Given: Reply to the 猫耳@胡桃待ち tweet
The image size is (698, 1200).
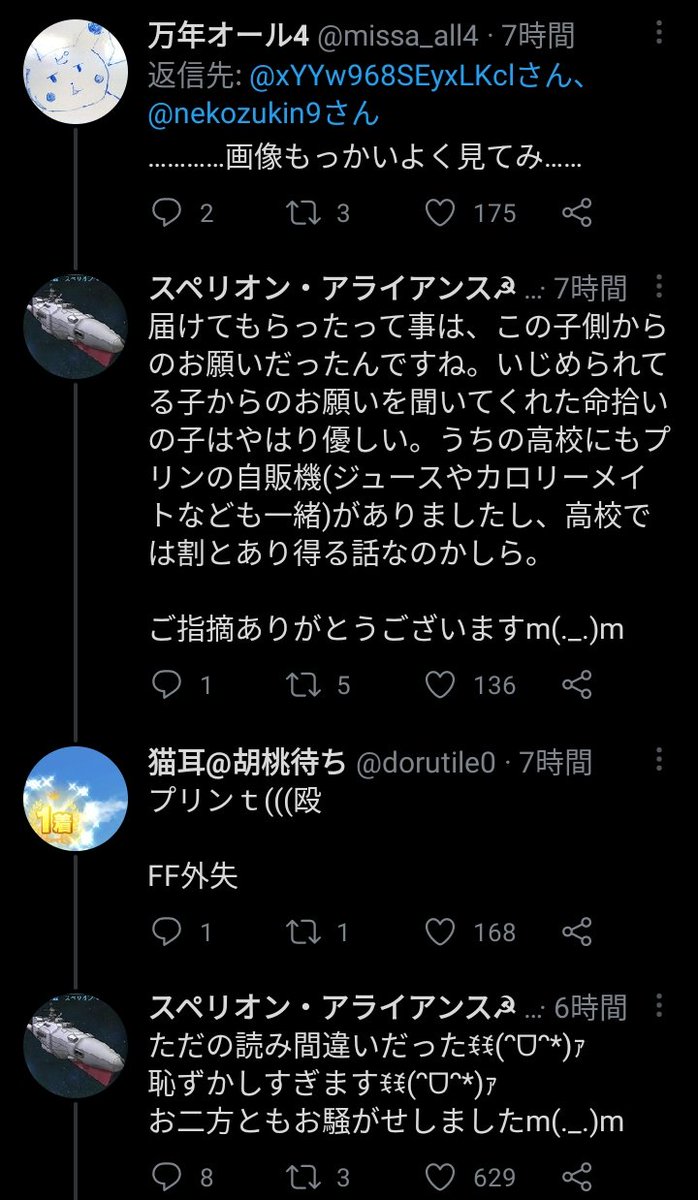Looking at the screenshot, I should [166, 932].
